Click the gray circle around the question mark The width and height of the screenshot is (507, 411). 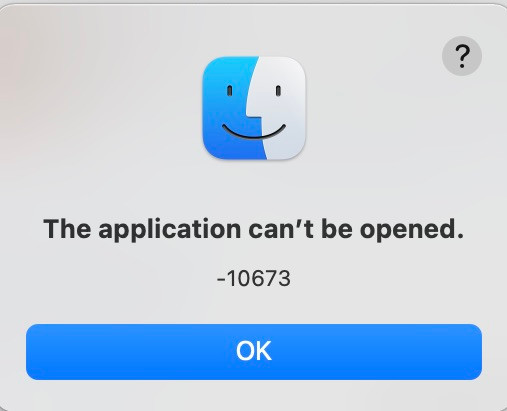pos(462,56)
